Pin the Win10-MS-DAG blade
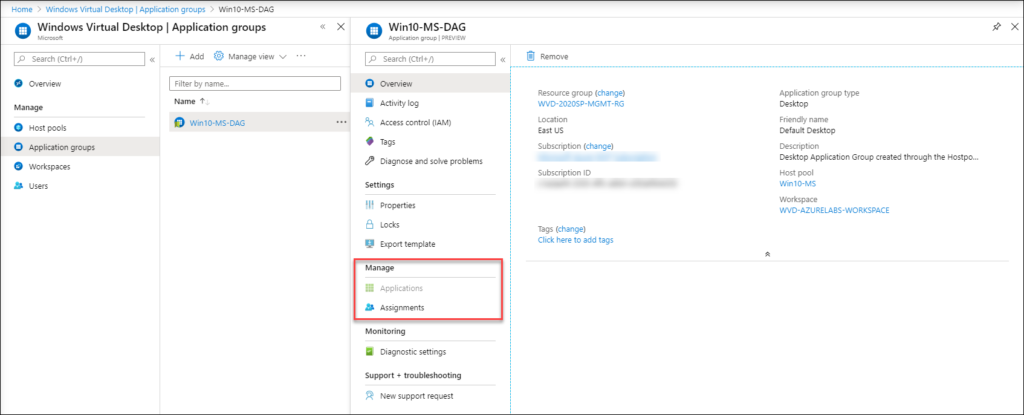 coord(996,27)
